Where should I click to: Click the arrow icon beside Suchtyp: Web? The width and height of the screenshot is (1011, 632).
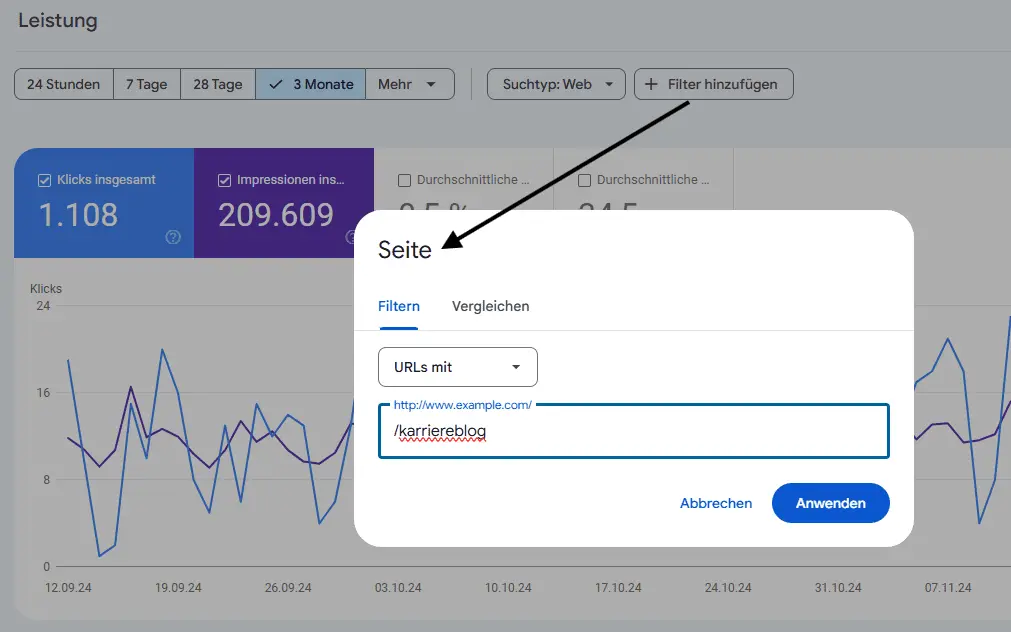tap(608, 85)
